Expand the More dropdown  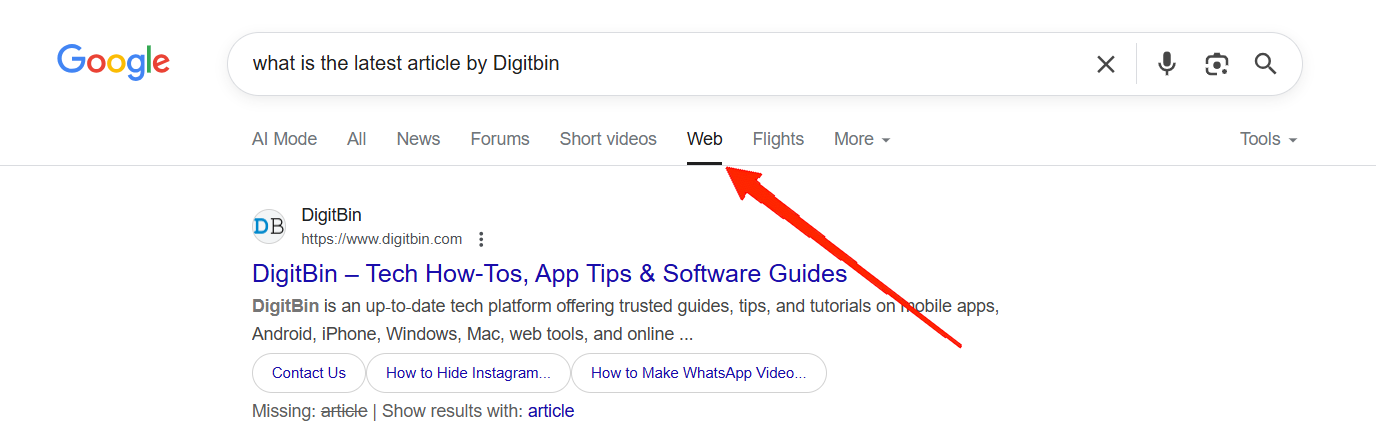point(862,139)
